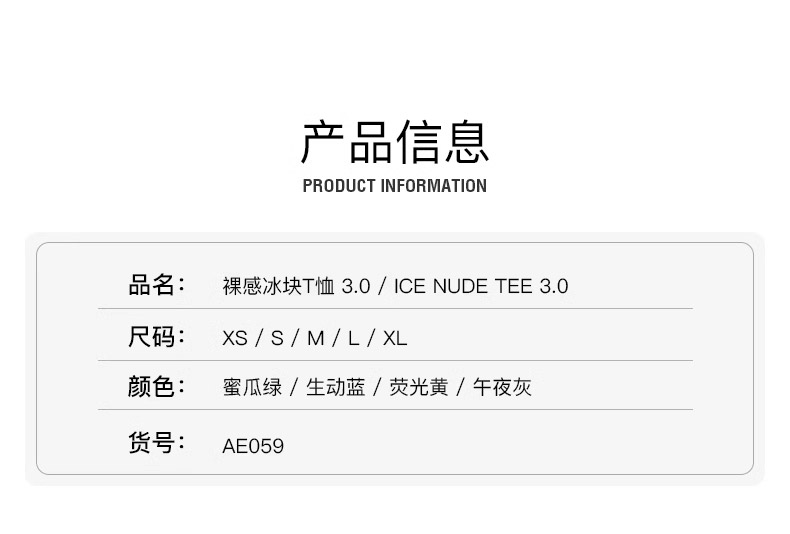Click the 颜色 row label
This screenshot has height=534, width=790.
[x=156, y=387]
